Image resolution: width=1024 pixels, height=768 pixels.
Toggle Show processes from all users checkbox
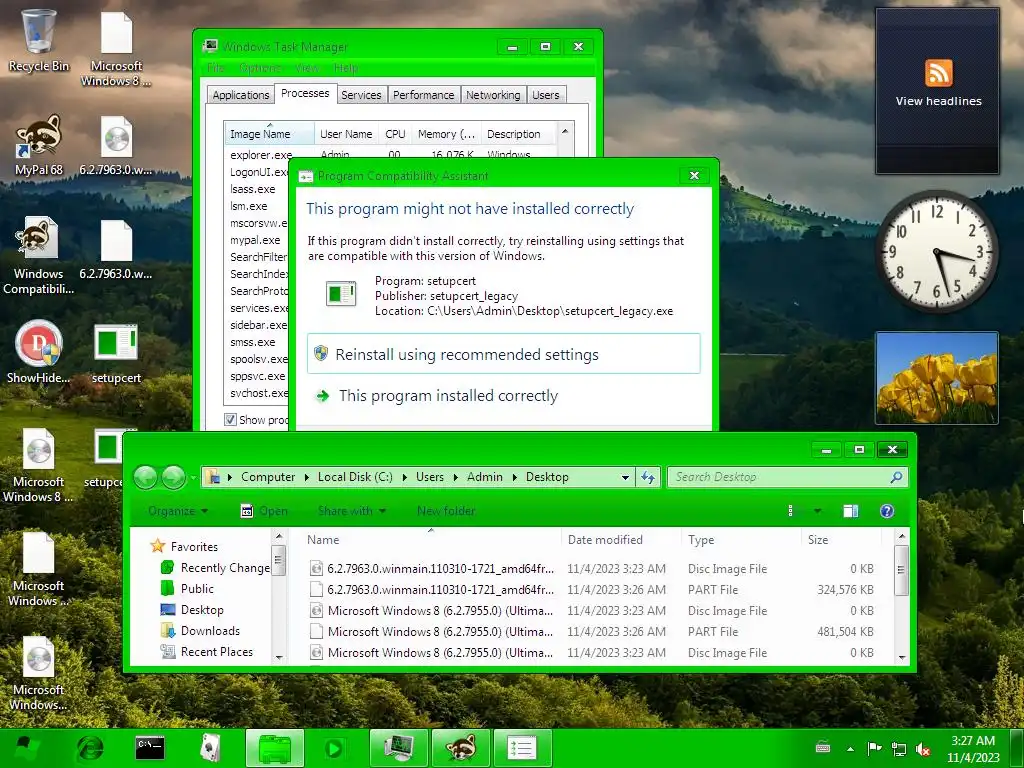click(230, 419)
